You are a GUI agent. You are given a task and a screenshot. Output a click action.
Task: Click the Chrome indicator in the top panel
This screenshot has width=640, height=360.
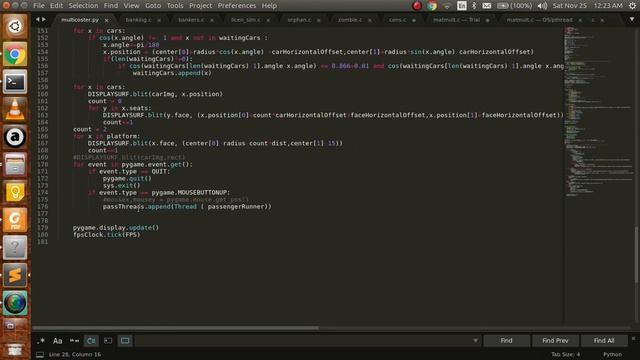tap(432, 6)
